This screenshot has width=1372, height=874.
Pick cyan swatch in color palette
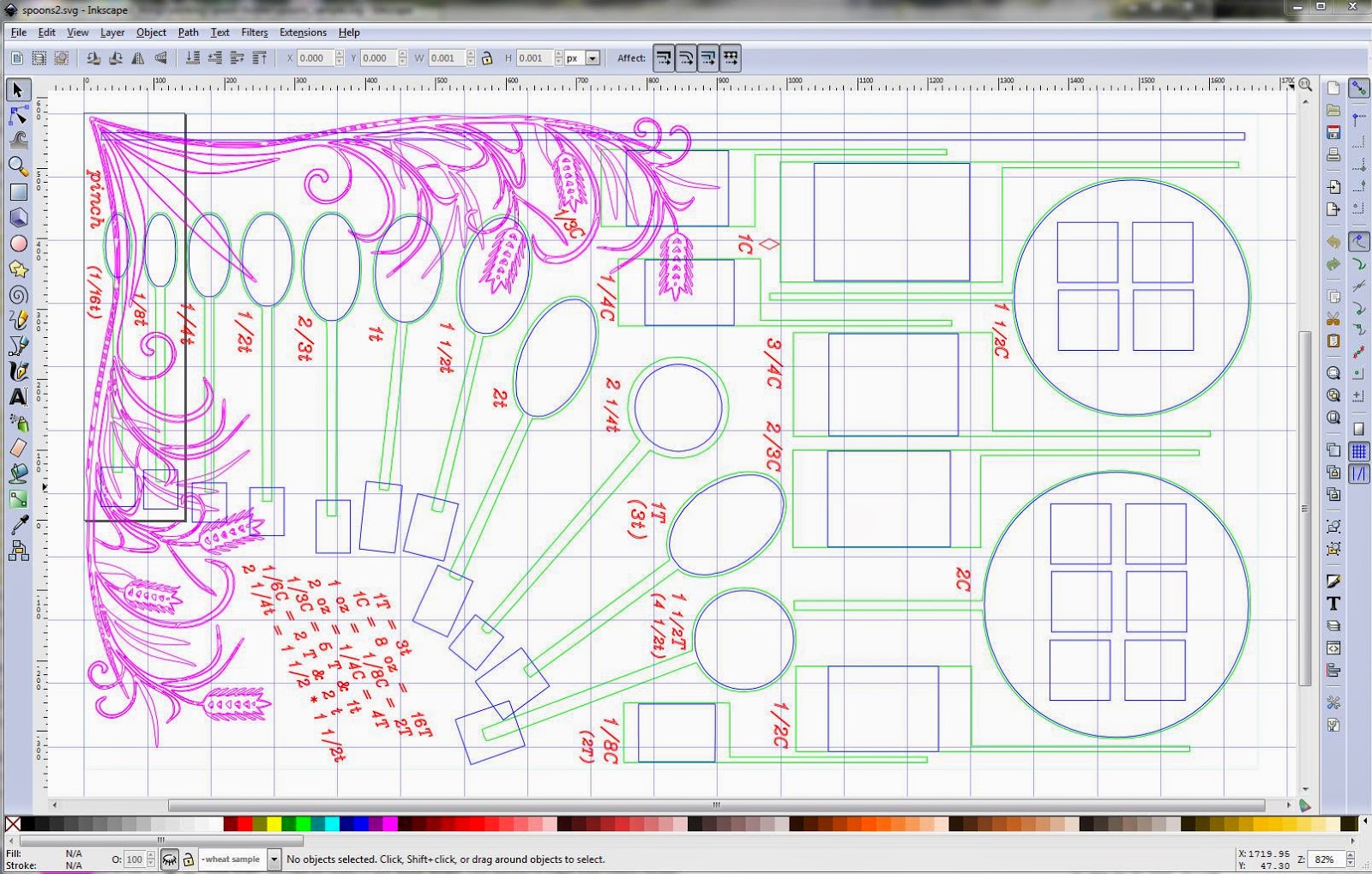[331, 824]
